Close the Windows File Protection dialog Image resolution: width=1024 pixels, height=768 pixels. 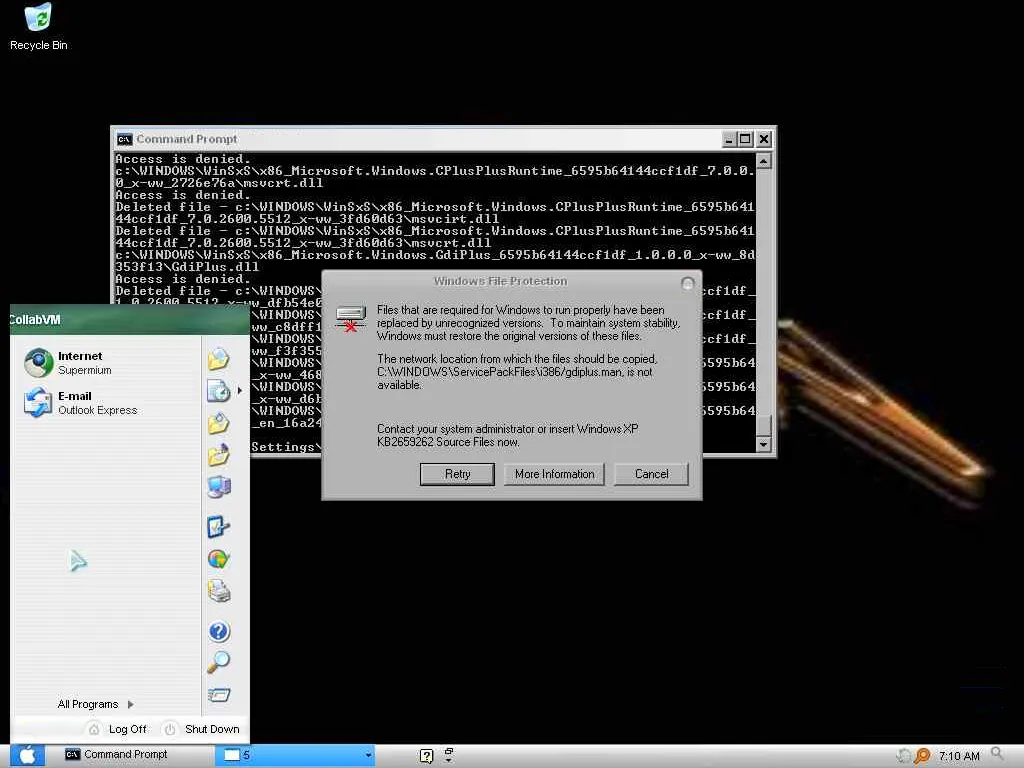[687, 283]
